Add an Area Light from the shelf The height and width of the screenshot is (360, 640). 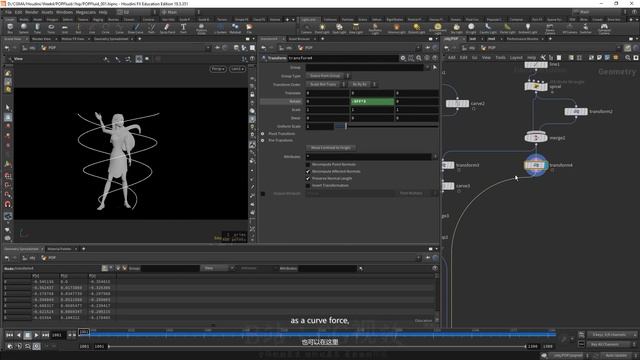356,29
